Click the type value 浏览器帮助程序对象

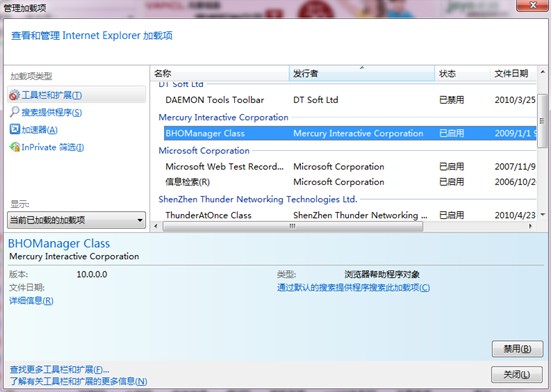click(382, 274)
